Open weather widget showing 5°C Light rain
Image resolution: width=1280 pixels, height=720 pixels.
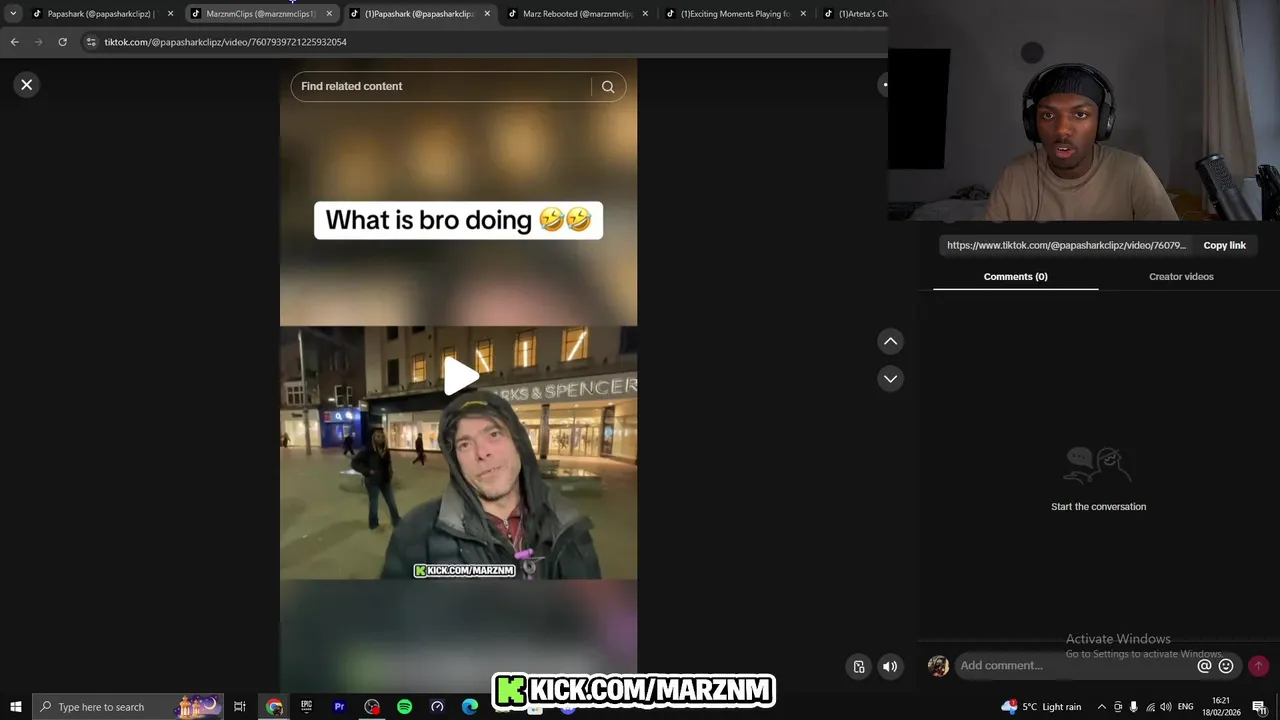tap(1041, 707)
